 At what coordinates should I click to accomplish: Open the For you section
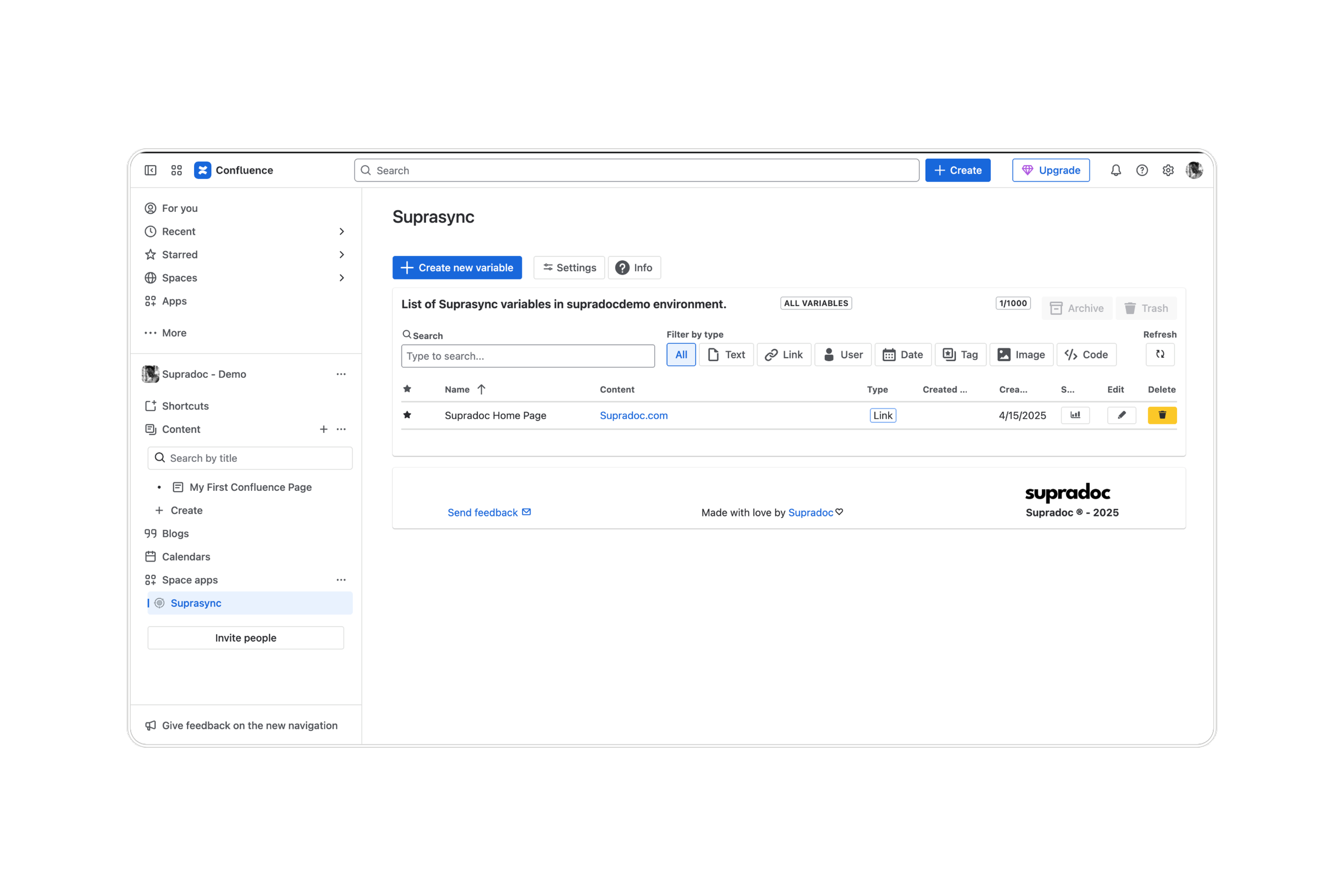pos(246,209)
